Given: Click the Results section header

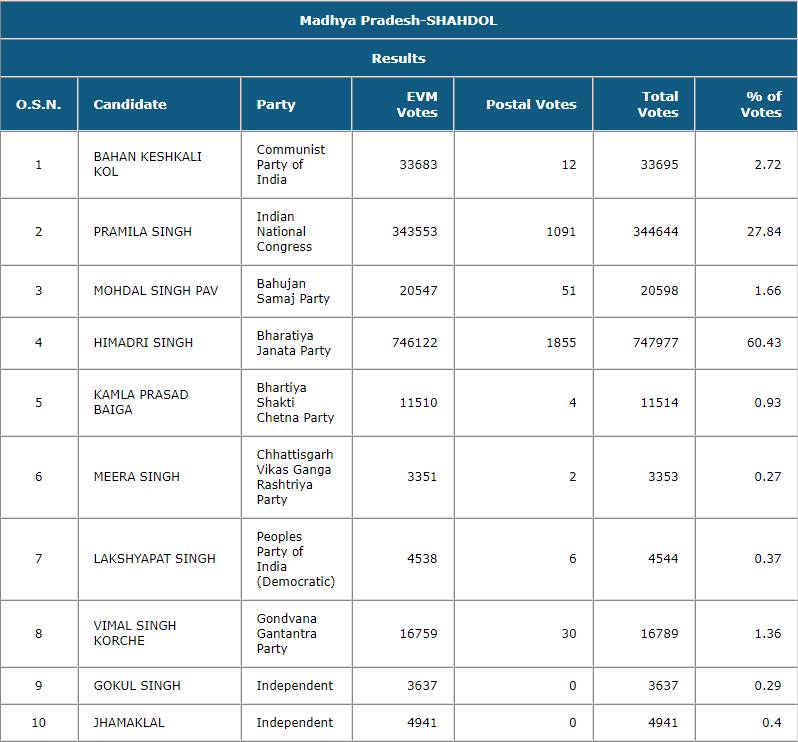Looking at the screenshot, I should [x=398, y=58].
